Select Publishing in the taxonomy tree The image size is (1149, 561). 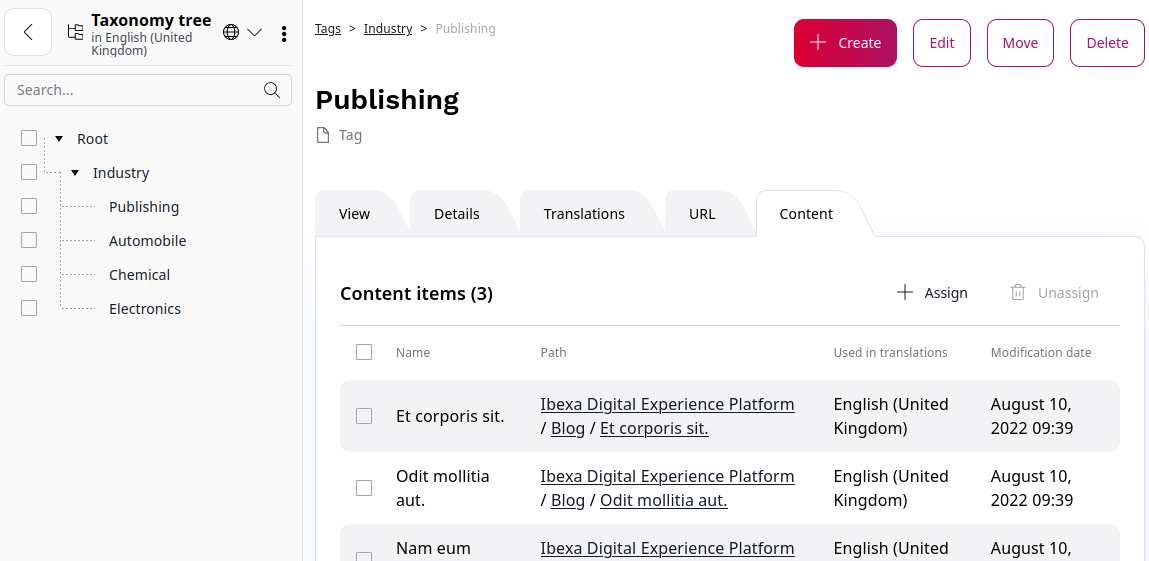click(144, 207)
